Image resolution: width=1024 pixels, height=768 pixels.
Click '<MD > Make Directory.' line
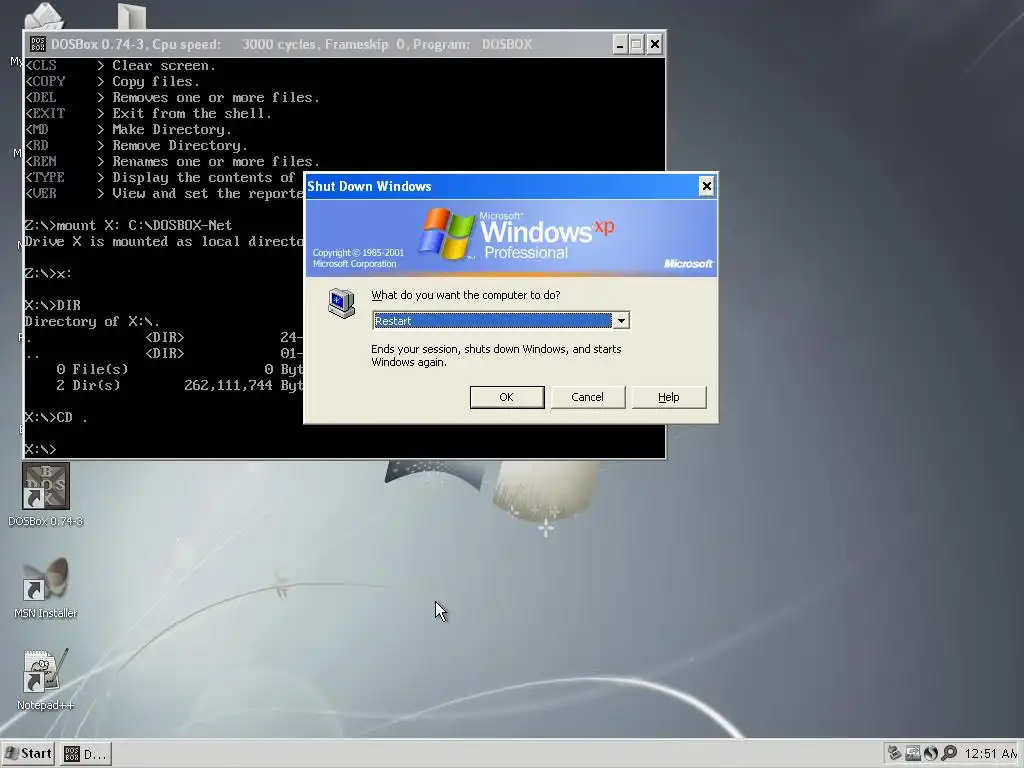click(x=128, y=129)
